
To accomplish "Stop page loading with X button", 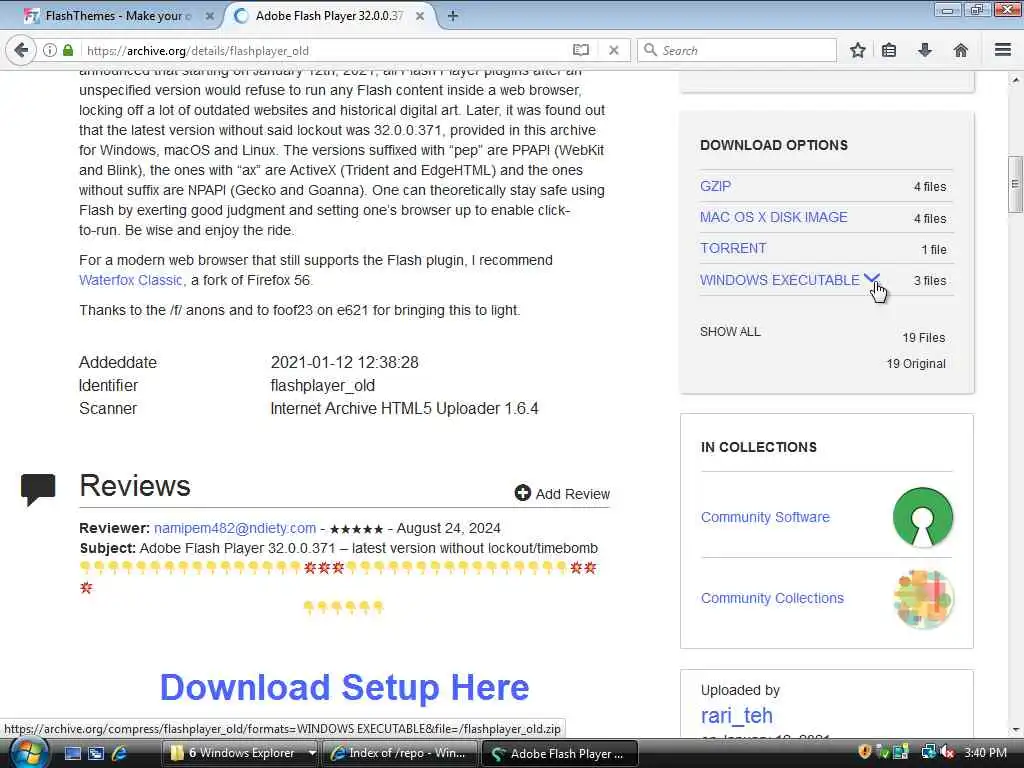I will (x=613, y=50).
